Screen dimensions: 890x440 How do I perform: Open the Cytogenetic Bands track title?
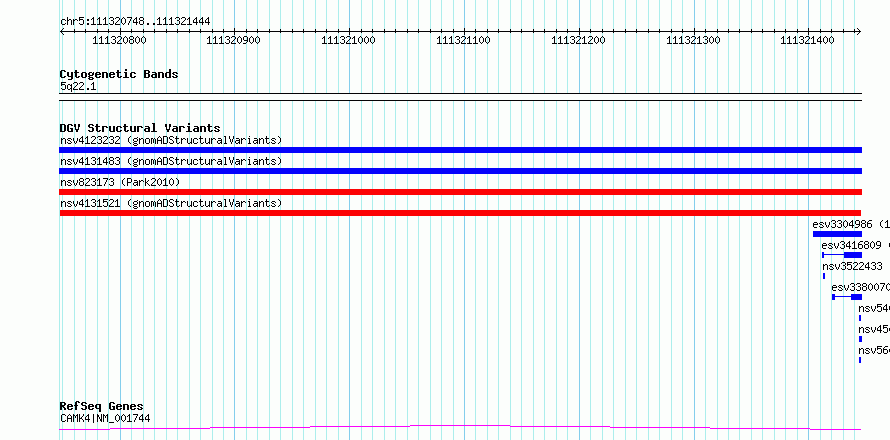[119, 74]
